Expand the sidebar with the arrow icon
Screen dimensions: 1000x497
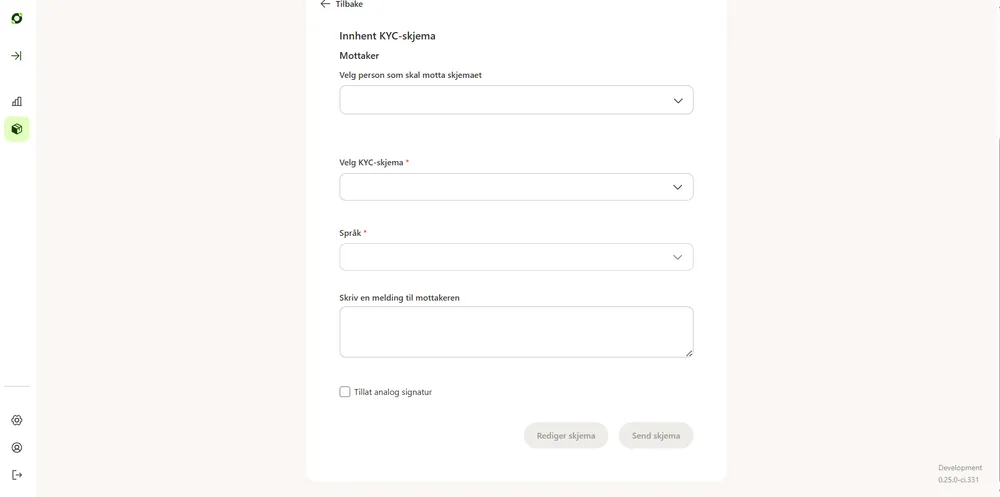[x=17, y=56]
